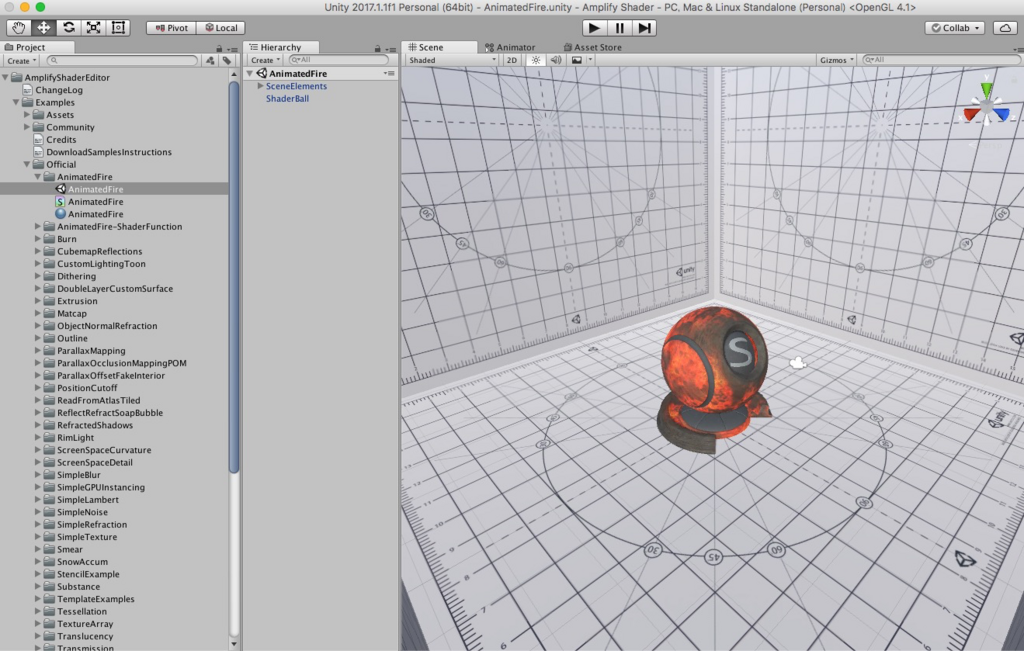This screenshot has width=1024, height=651.
Task: Toggle Pivot handle position
Action: click(171, 27)
